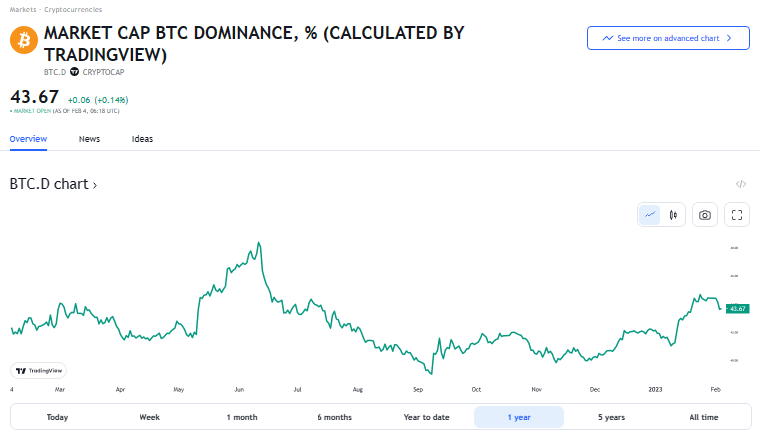Go to Cryptocurrencies breadcrumb
The image size is (760, 437).
tap(73, 9)
